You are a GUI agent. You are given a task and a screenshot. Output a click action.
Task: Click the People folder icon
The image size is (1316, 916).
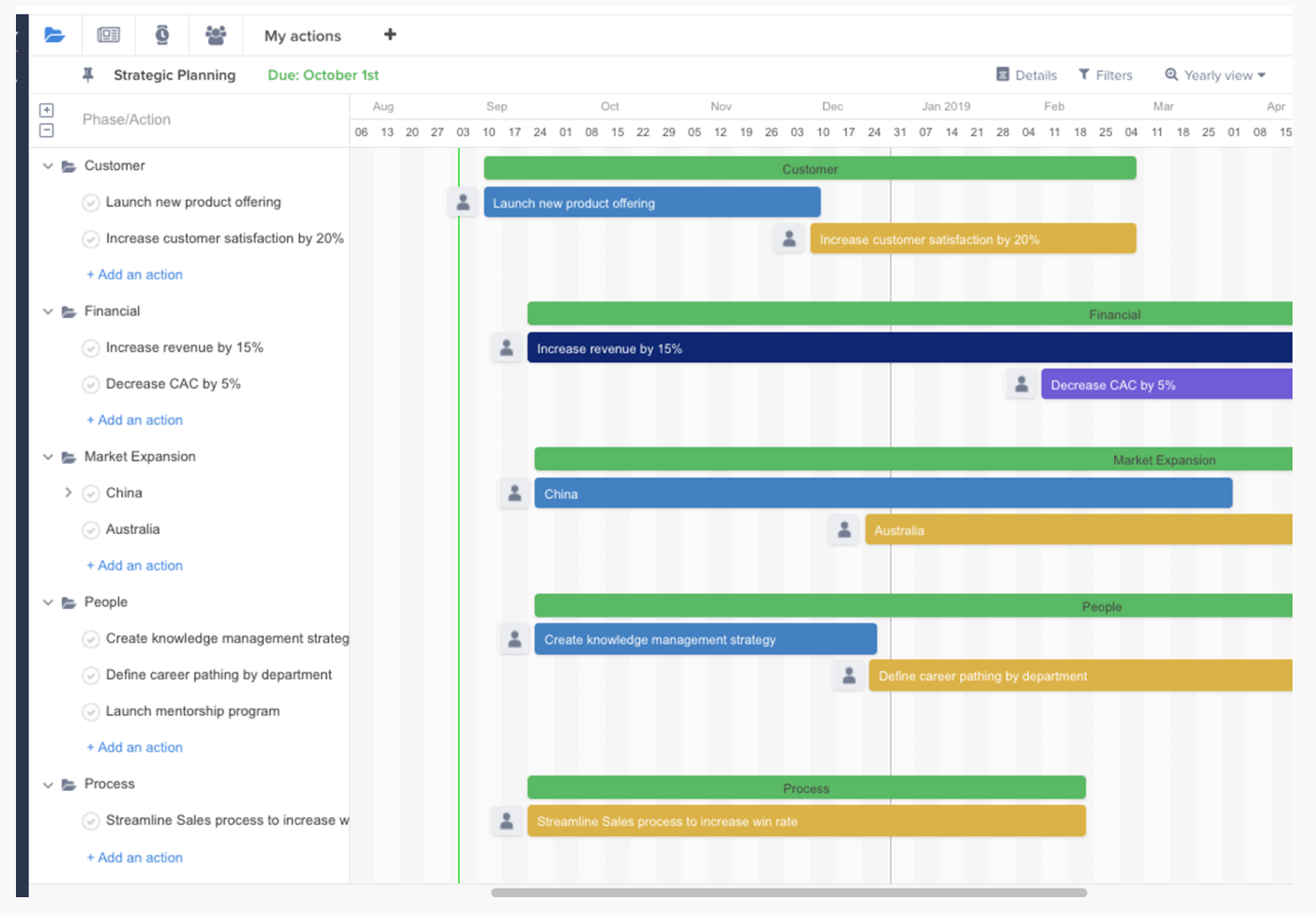(x=69, y=603)
